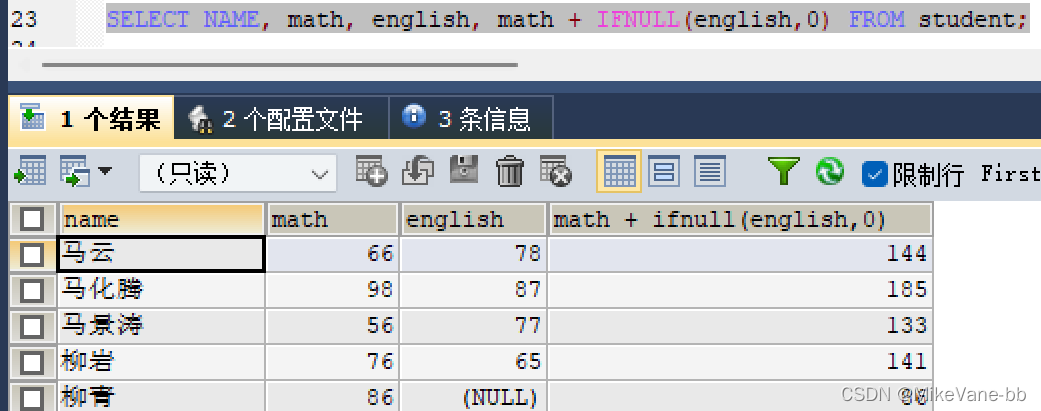Image resolution: width=1041 pixels, height=411 pixels.
Task: Sort by the math column header
Action: tap(332, 219)
